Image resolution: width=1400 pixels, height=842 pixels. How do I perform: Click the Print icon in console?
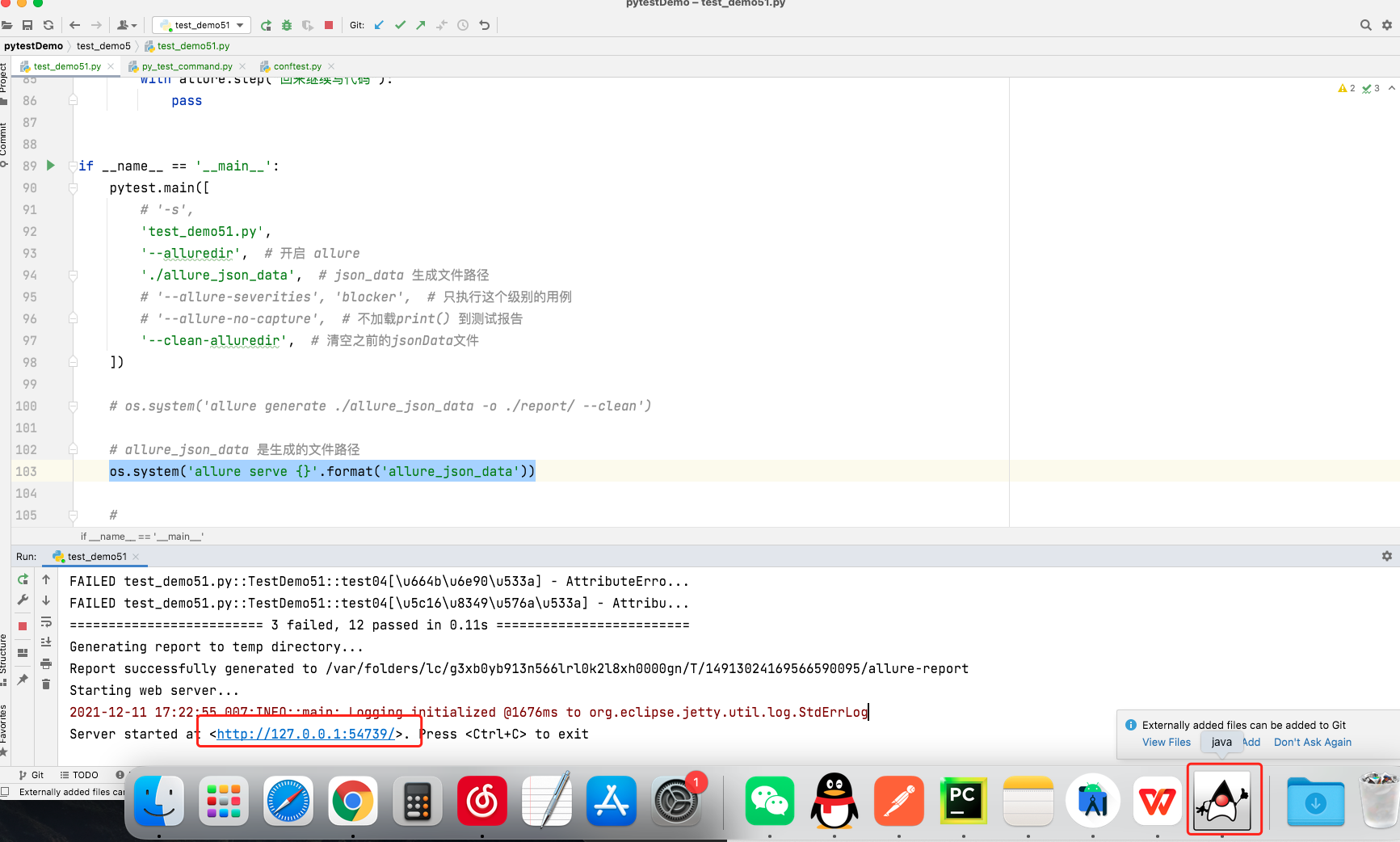click(46, 663)
